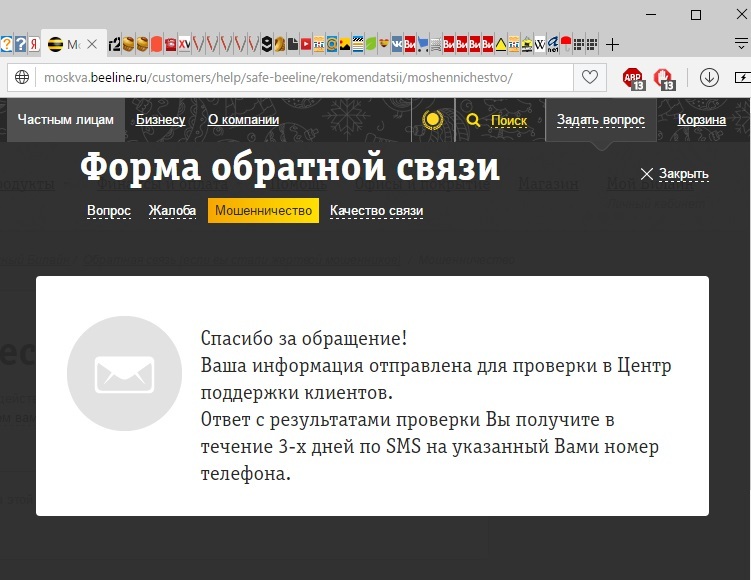Go to the Бизнесу section
The image size is (751, 580).
[x=160, y=120]
